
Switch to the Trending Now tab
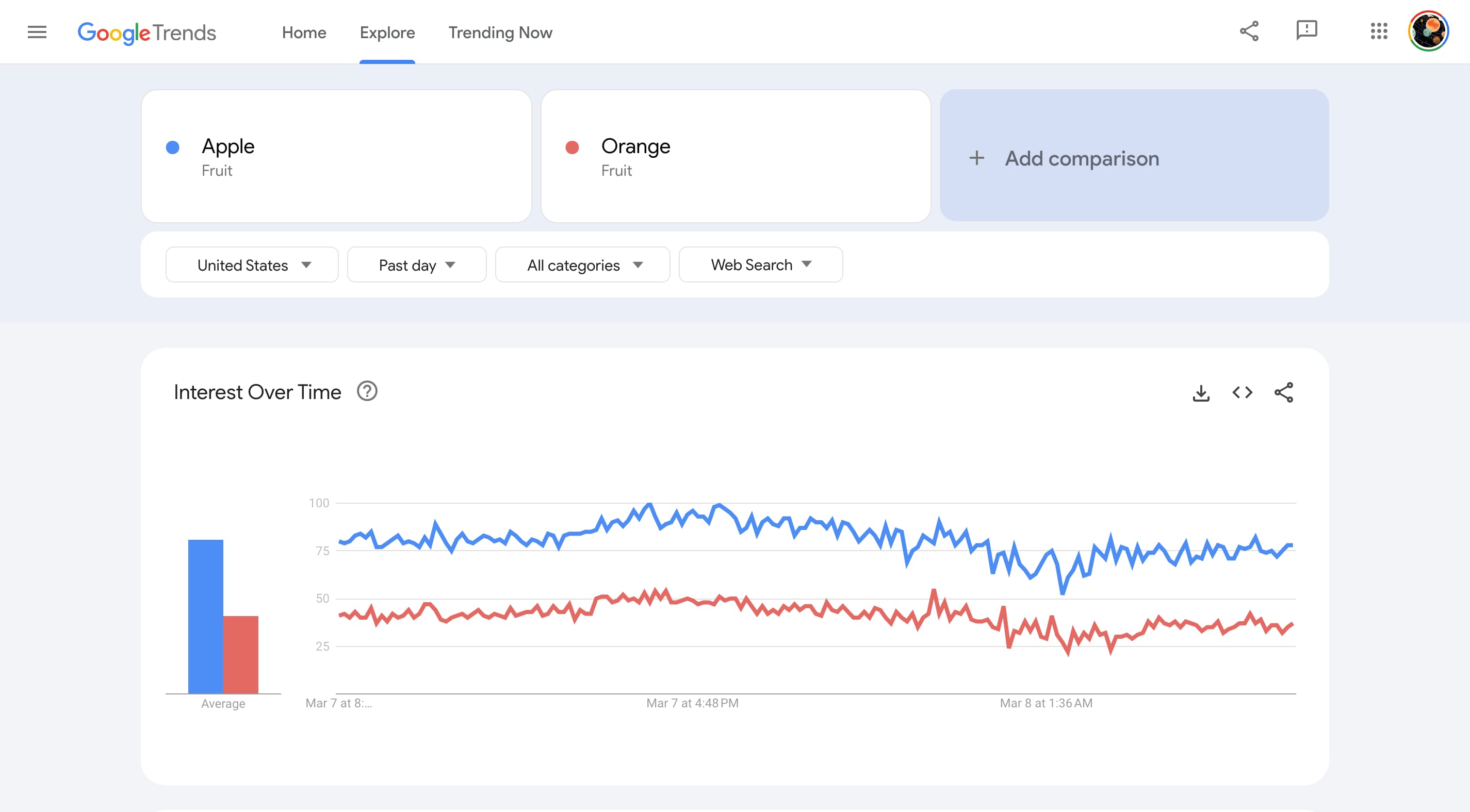pos(500,32)
